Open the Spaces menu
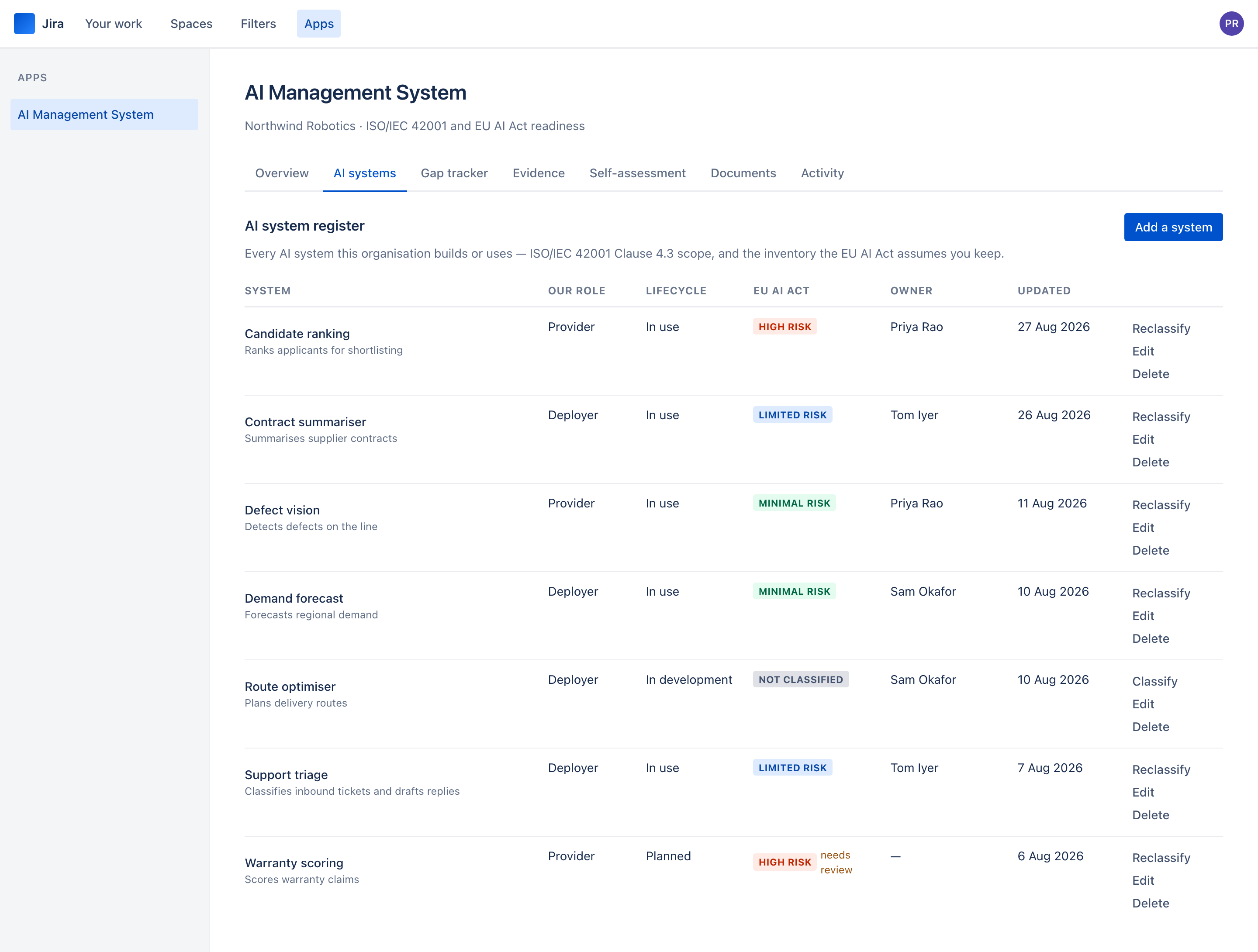This screenshot has height=952, width=1258. (191, 24)
